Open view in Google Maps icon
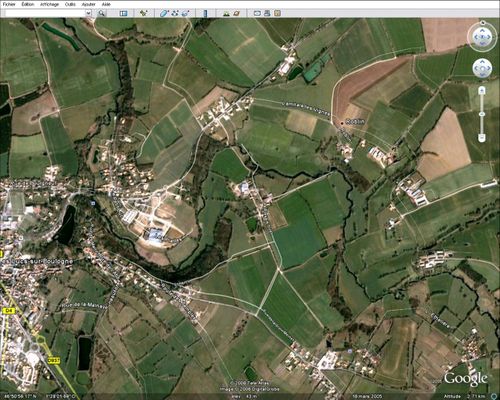Screen dimensions: 500x400 click(277, 13)
